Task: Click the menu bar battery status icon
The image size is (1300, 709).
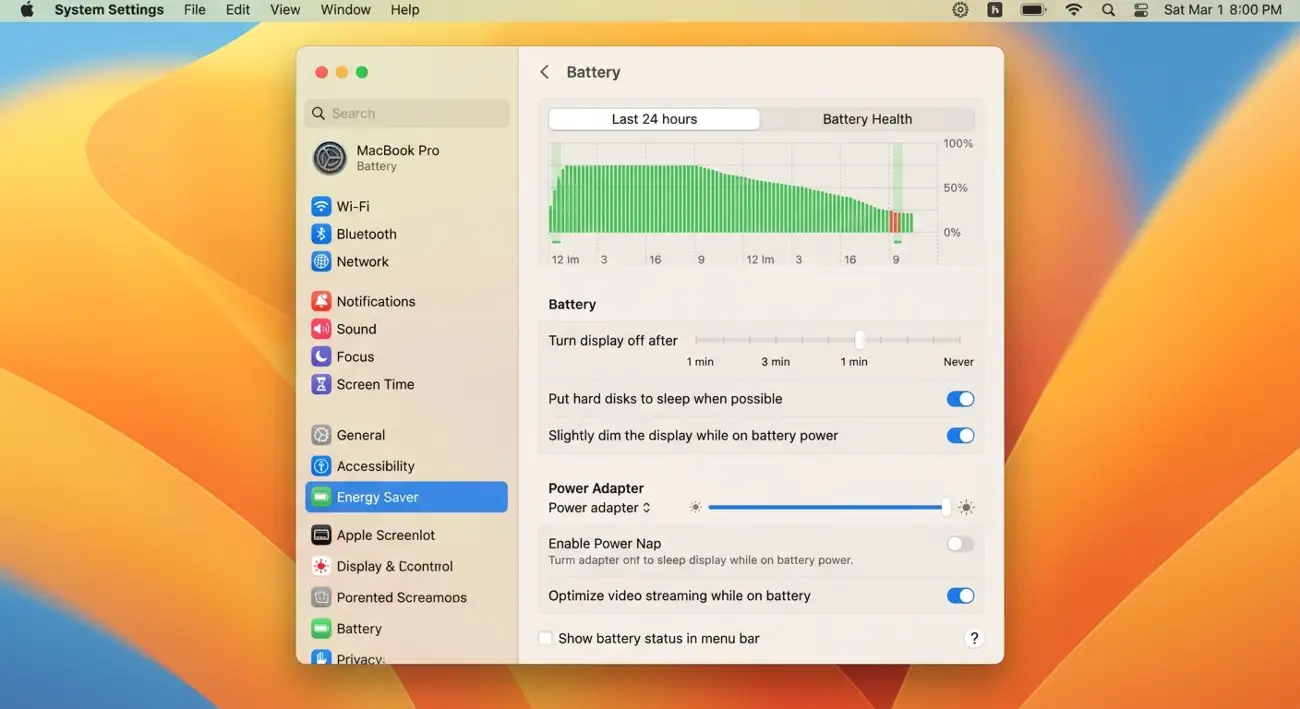Action: coord(1033,10)
